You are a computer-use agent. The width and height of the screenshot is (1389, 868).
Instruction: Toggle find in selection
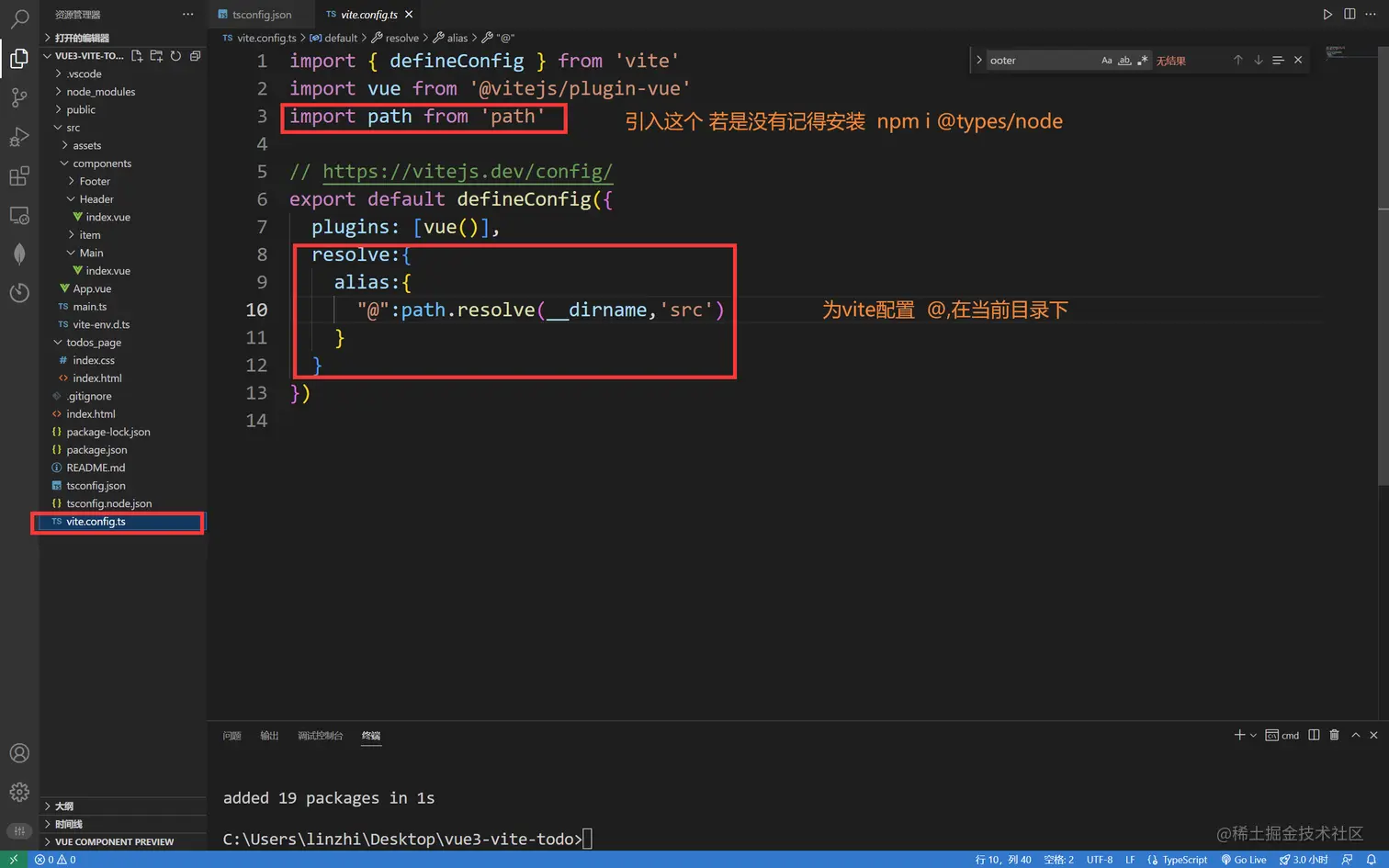(x=1278, y=60)
